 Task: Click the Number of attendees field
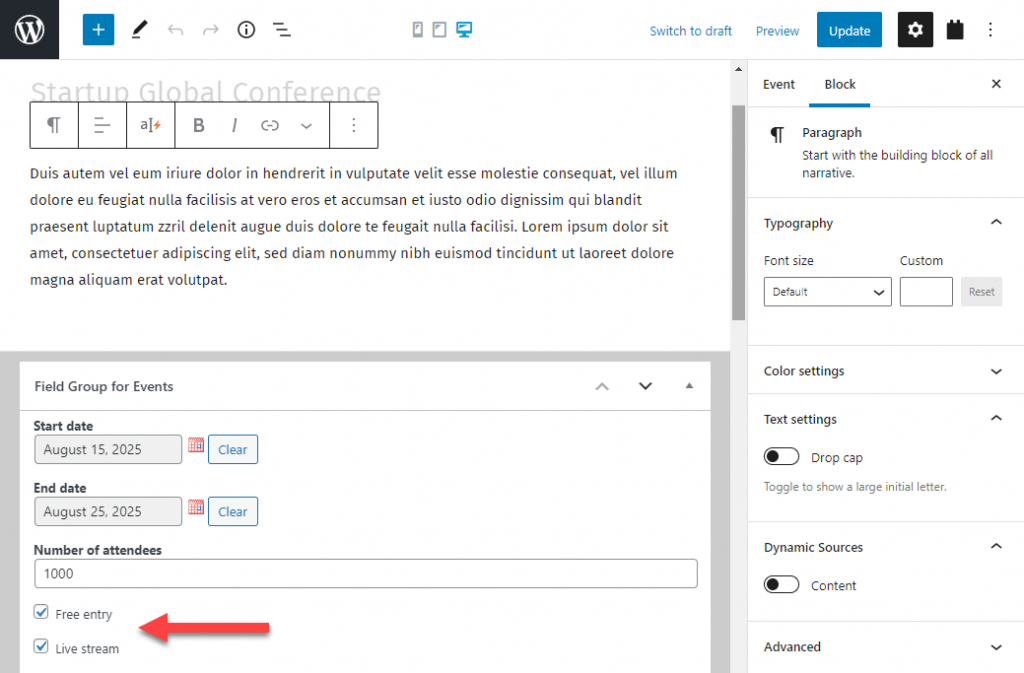click(x=365, y=573)
